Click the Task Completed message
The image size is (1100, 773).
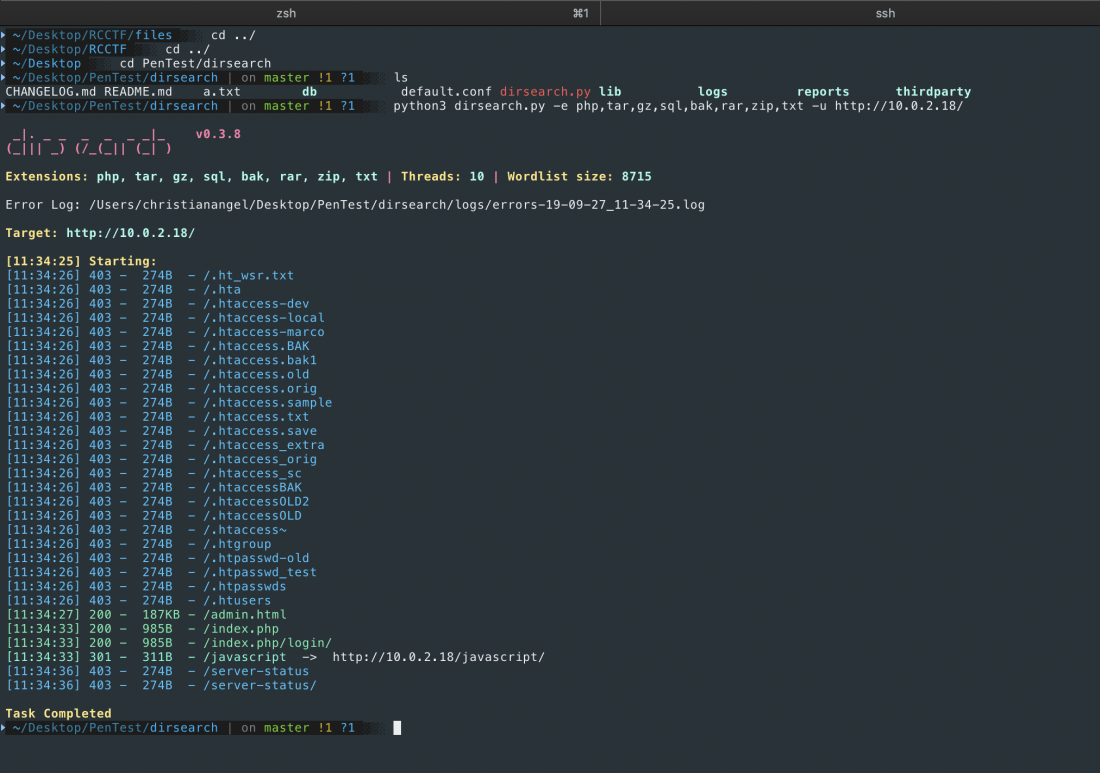click(58, 714)
